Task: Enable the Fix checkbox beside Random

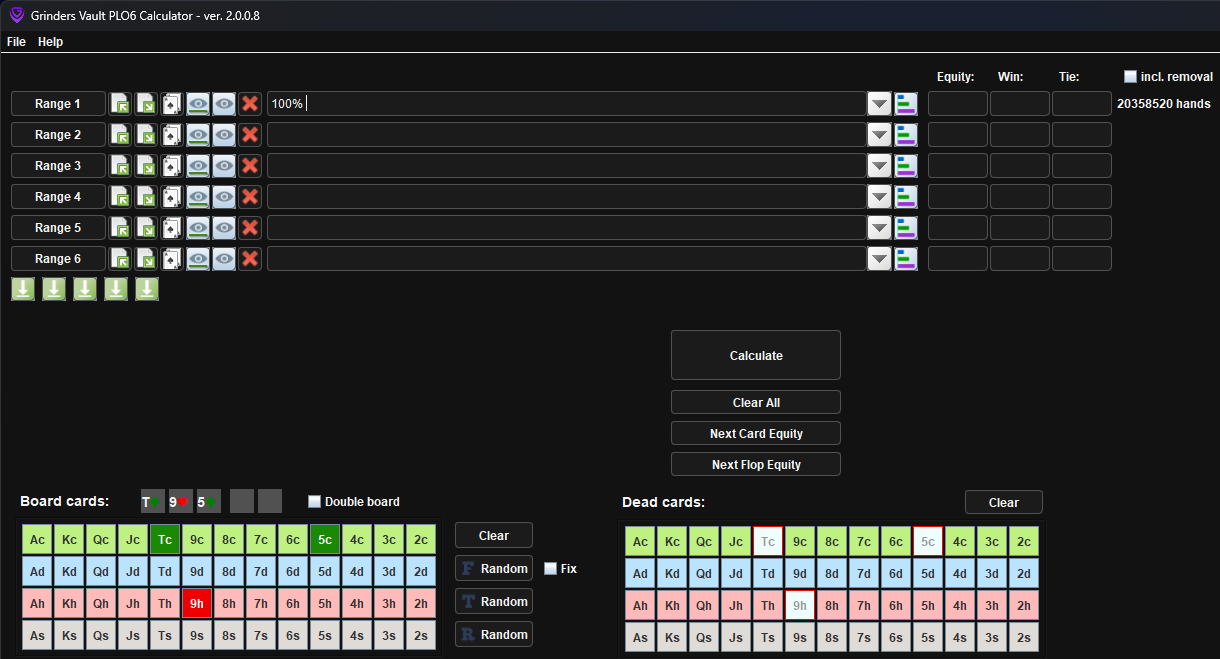Action: pos(550,569)
